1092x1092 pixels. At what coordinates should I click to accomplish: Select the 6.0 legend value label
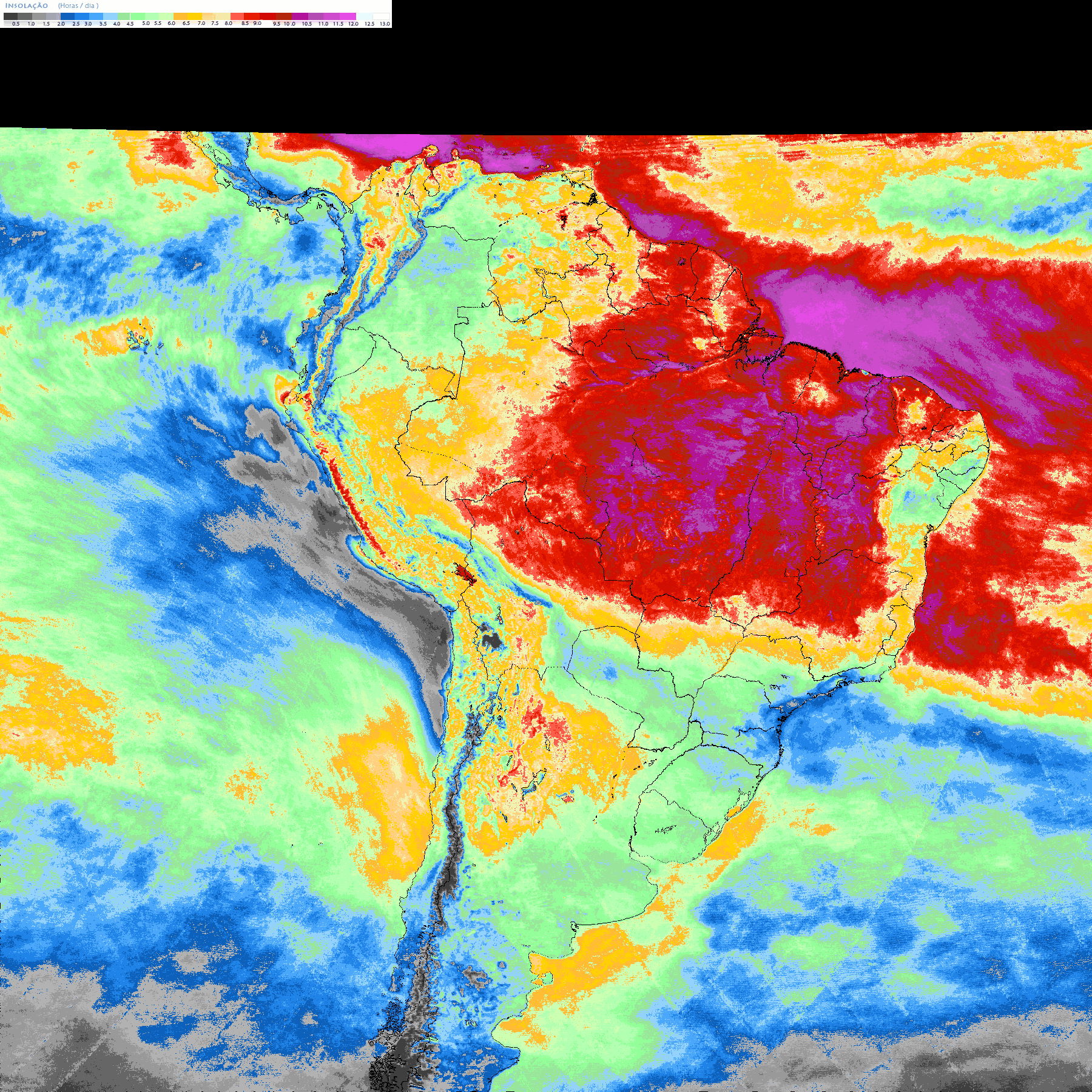click(x=171, y=23)
